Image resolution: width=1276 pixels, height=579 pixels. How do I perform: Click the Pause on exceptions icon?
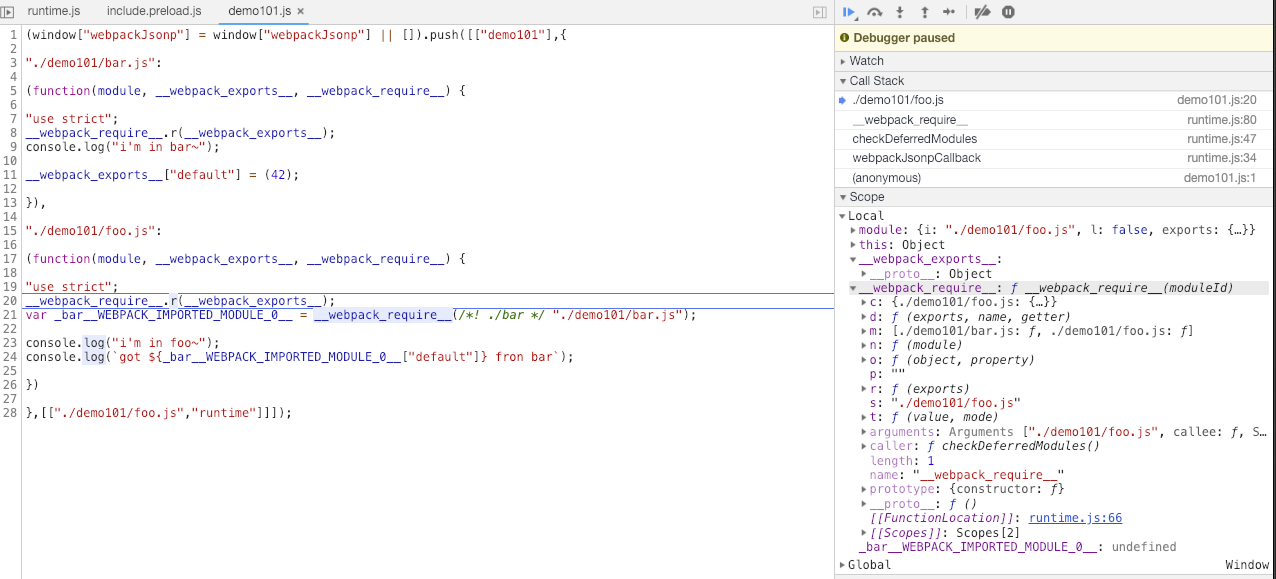[1009, 12]
